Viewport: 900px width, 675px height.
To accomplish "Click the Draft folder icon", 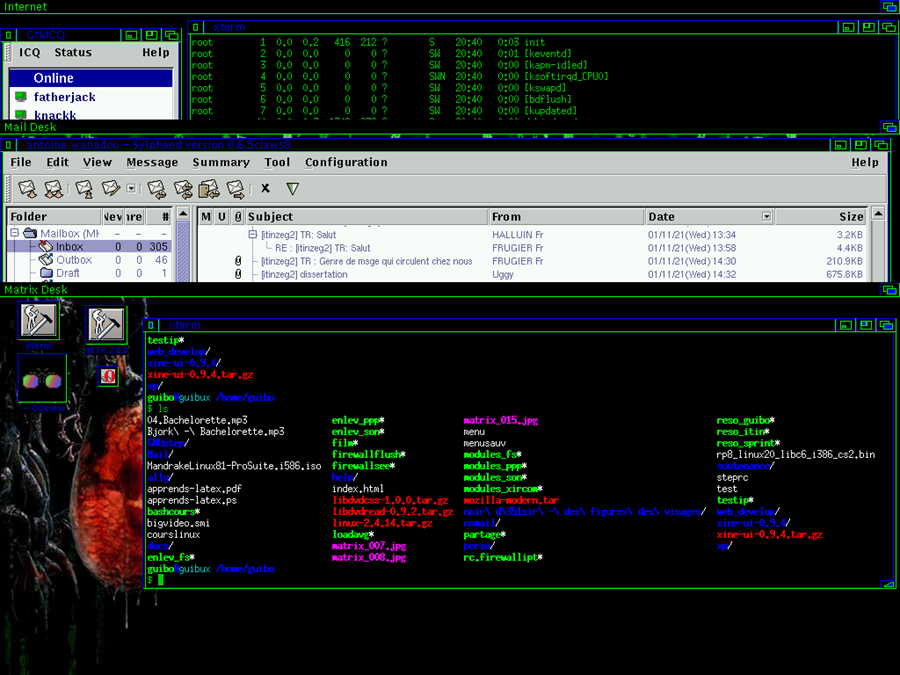I will [46, 273].
